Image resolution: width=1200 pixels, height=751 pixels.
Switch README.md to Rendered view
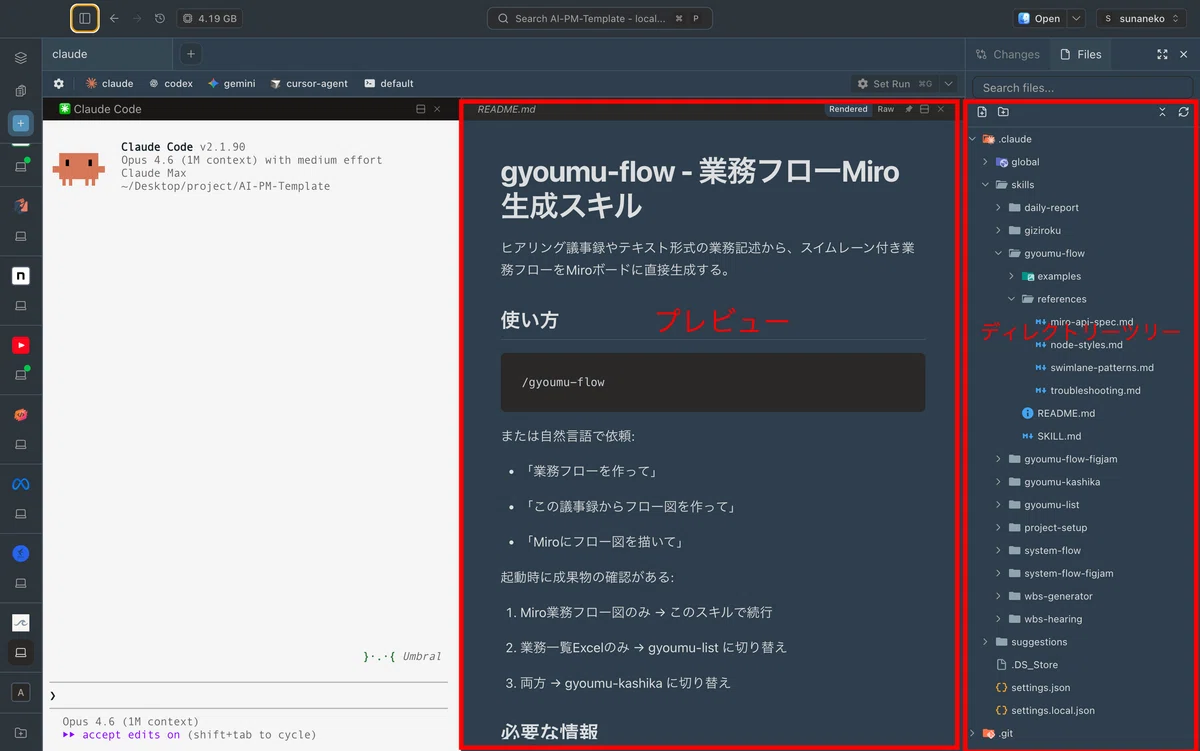coord(848,109)
